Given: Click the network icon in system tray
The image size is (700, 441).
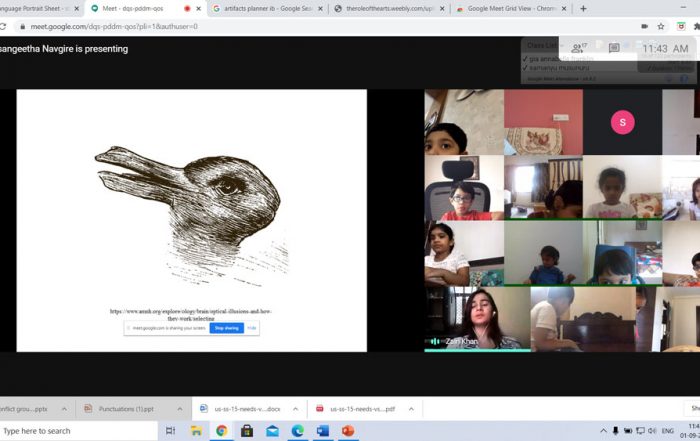Looking at the screenshot, I should [x=640, y=431].
